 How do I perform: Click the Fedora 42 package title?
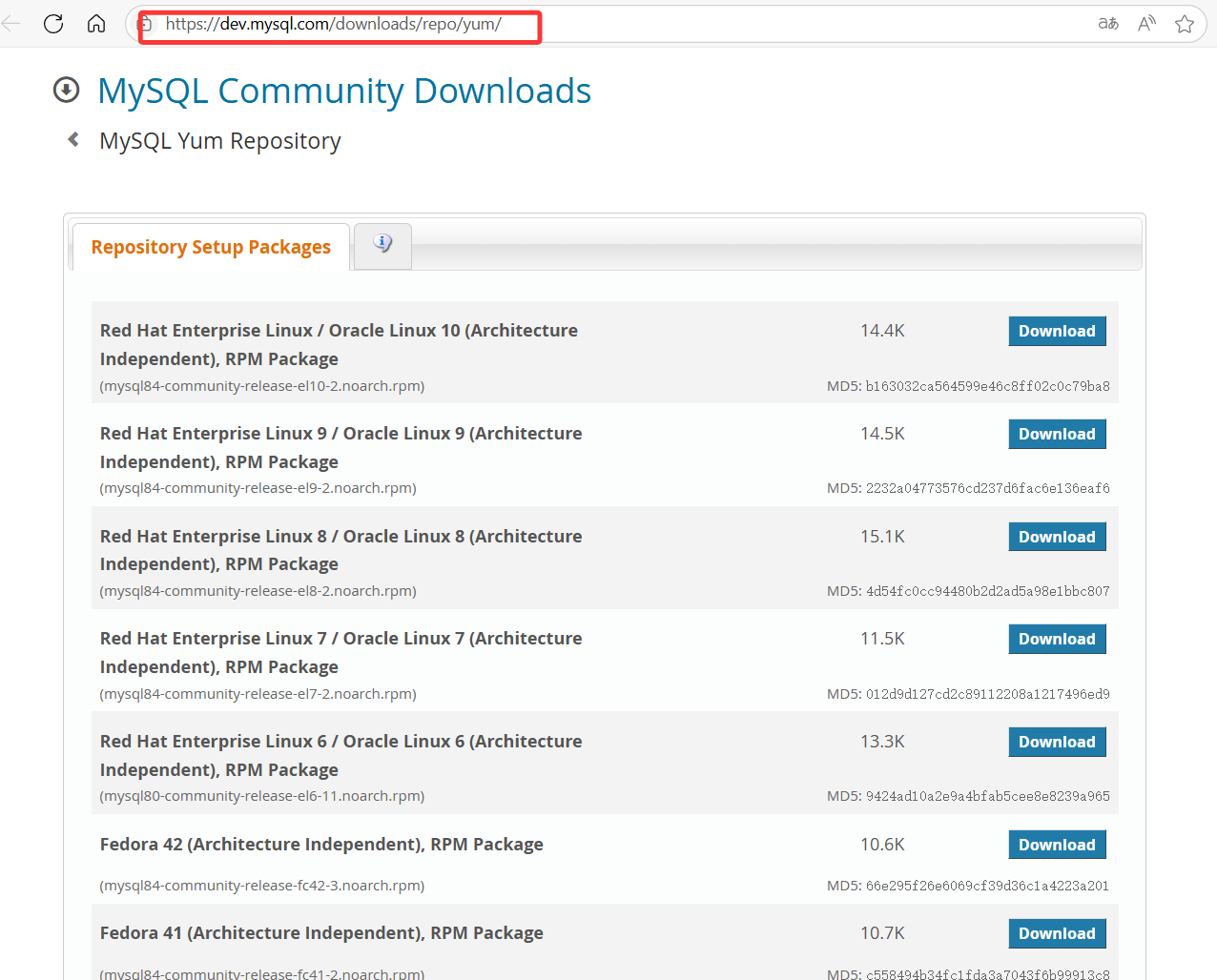[x=321, y=845]
